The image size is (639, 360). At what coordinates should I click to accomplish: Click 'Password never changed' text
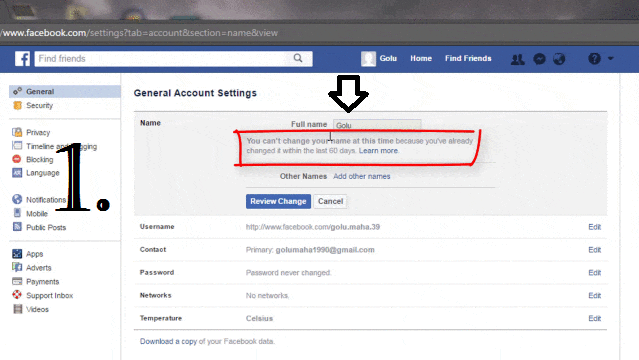pyautogui.click(x=289, y=273)
